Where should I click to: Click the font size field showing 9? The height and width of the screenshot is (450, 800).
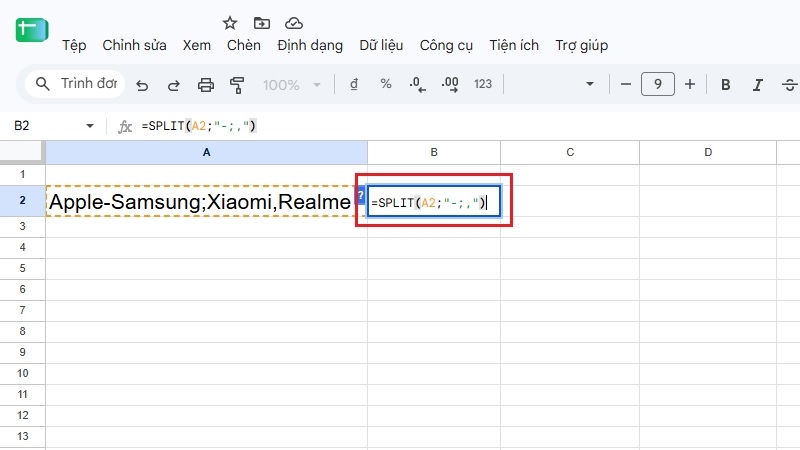[658, 84]
